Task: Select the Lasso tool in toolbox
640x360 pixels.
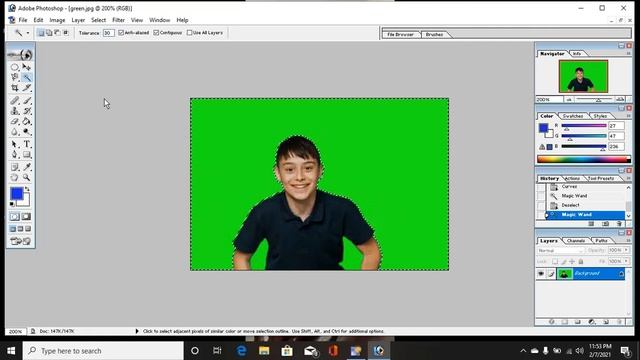Action: pyautogui.click(x=15, y=77)
